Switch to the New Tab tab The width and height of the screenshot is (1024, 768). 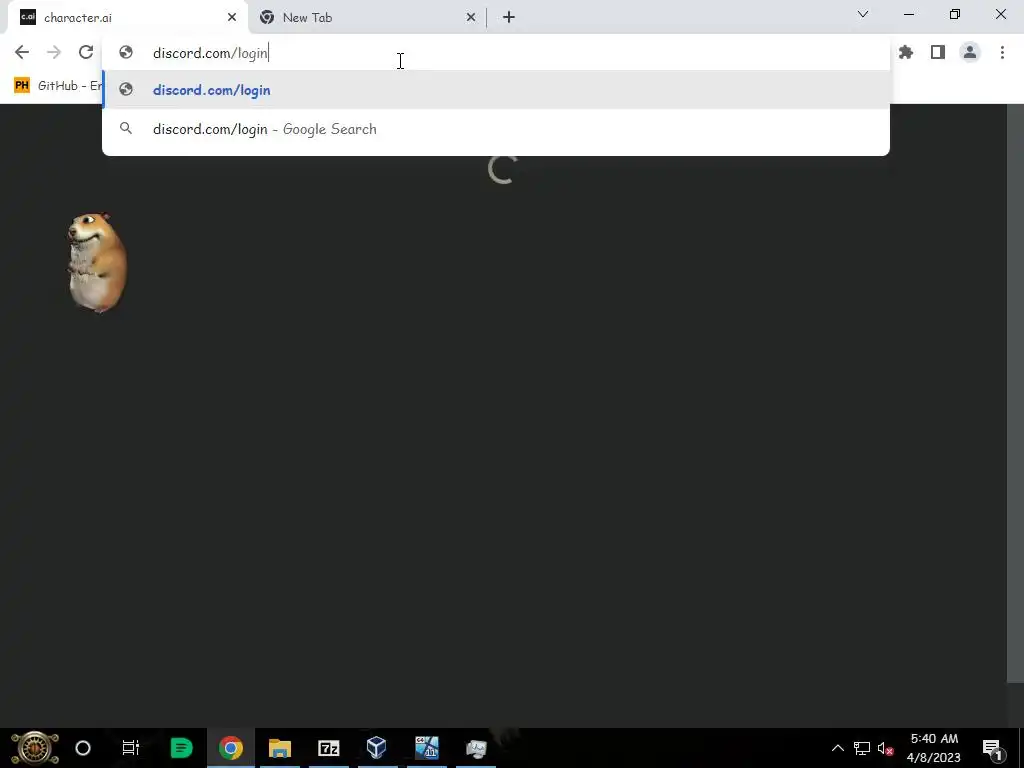tap(367, 18)
